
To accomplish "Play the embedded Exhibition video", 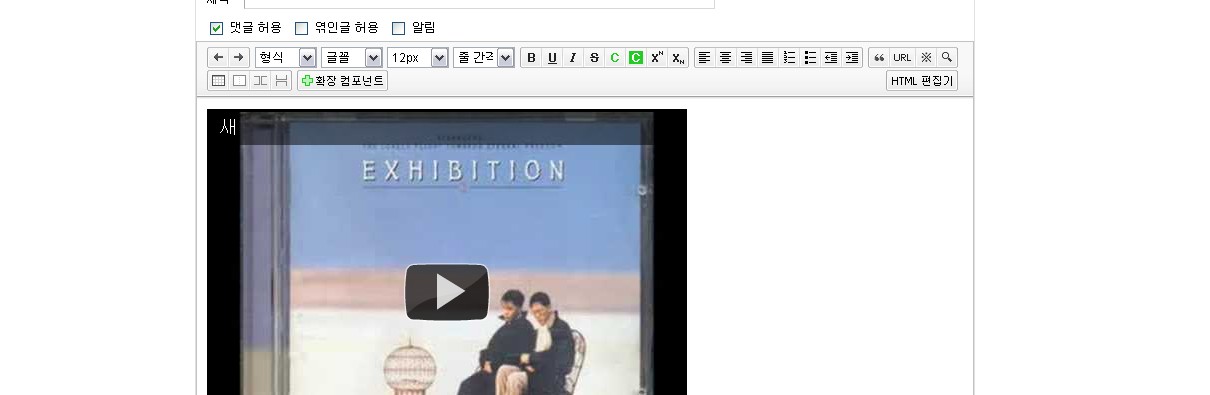I will (x=447, y=292).
